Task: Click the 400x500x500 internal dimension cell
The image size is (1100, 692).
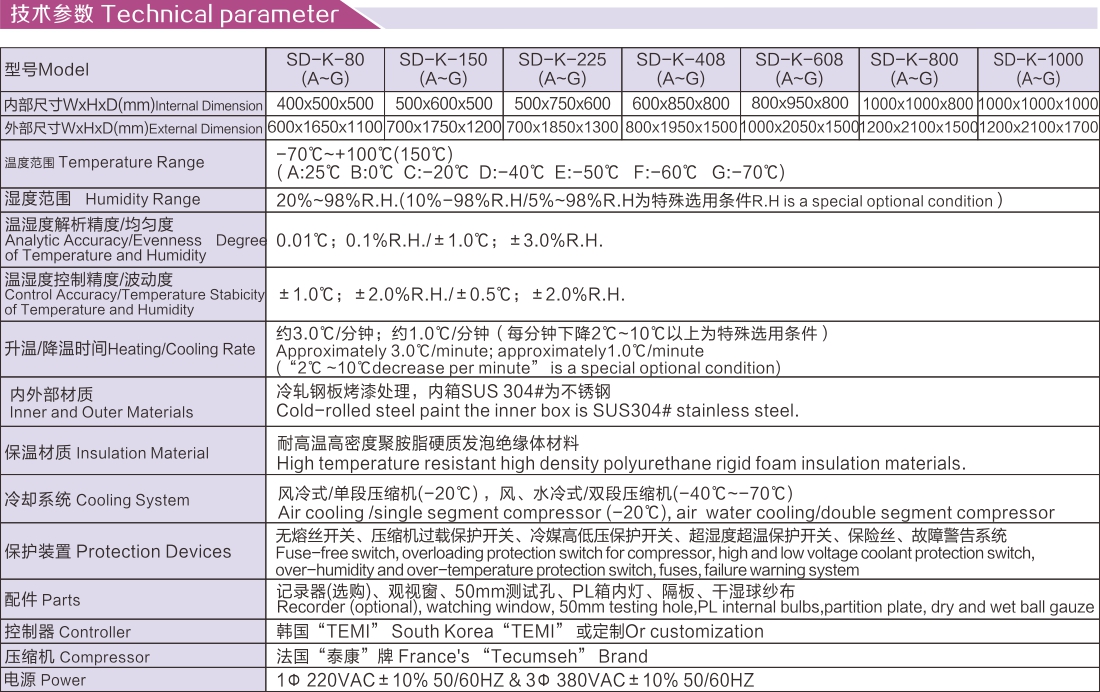Action: tap(325, 104)
